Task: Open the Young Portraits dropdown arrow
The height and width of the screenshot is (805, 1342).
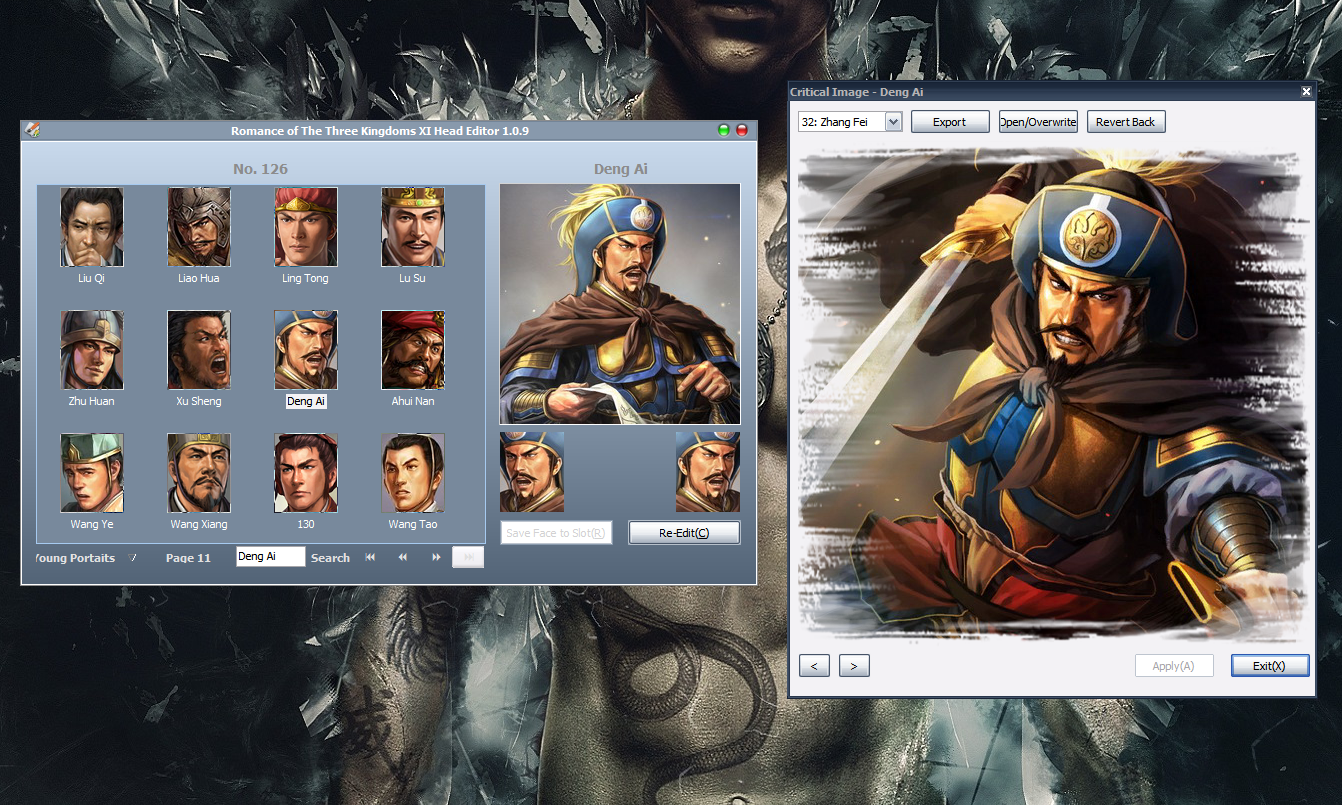Action: point(132,557)
